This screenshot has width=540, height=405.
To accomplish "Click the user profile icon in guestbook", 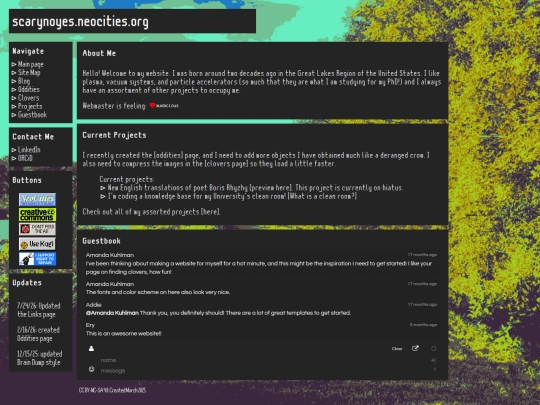I will [x=91, y=349].
